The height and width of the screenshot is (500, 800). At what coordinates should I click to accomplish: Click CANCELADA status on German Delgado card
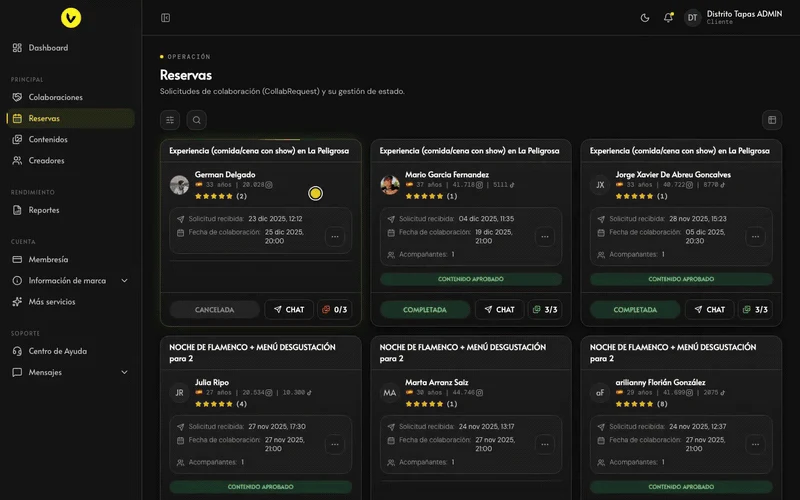[x=214, y=310]
